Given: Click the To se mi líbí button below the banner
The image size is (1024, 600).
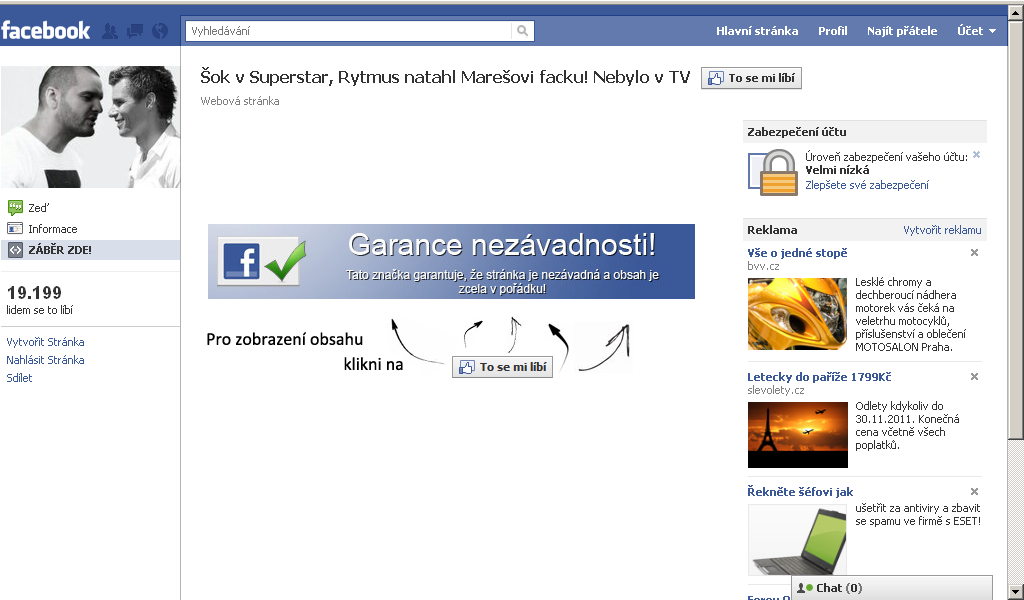Looking at the screenshot, I should point(502,367).
